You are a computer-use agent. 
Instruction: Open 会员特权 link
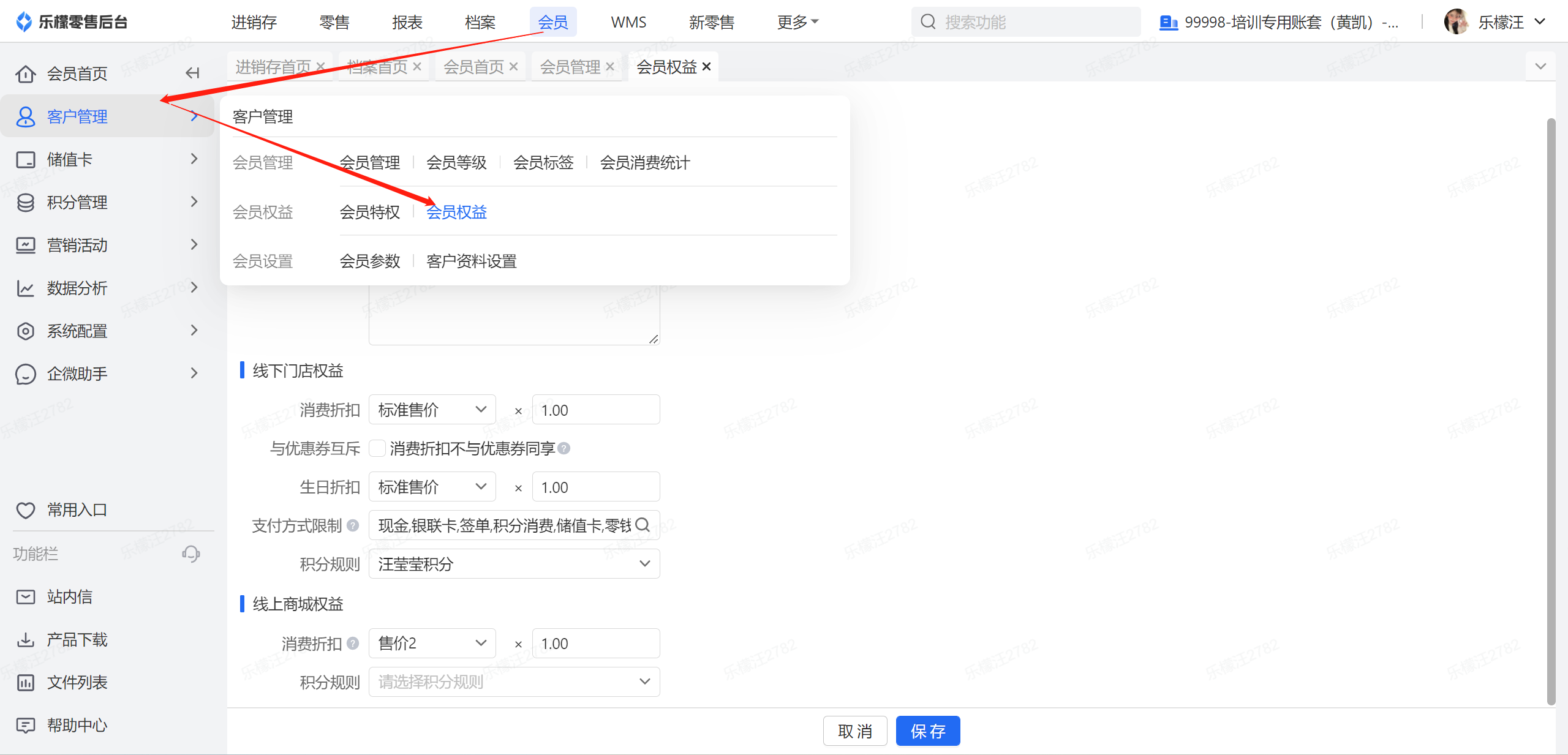[370, 212]
